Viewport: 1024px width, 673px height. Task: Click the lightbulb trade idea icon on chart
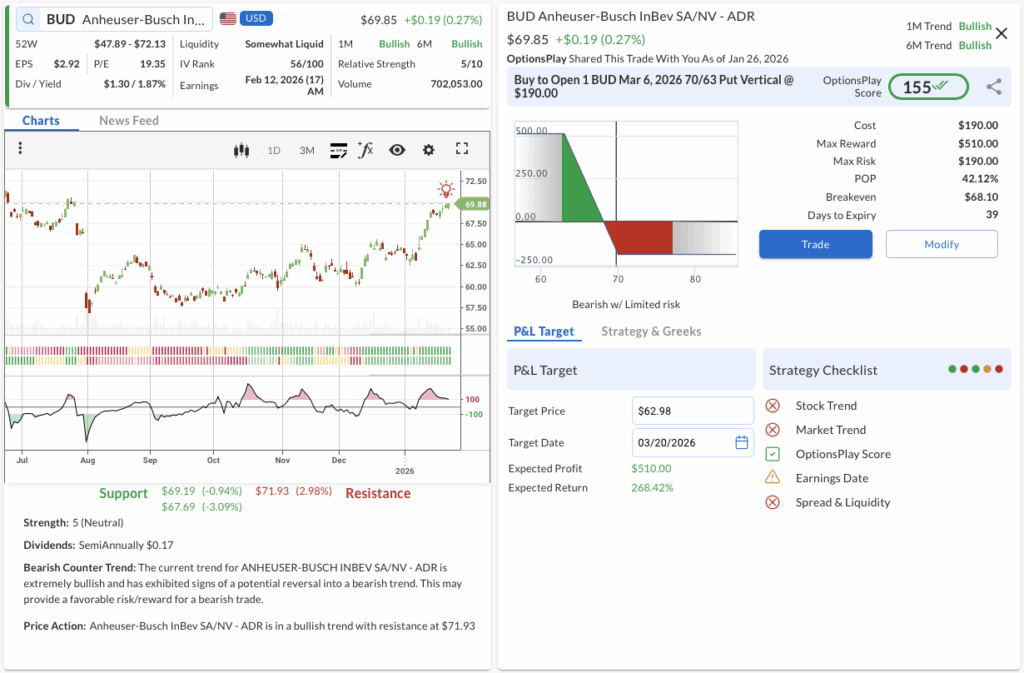(446, 189)
